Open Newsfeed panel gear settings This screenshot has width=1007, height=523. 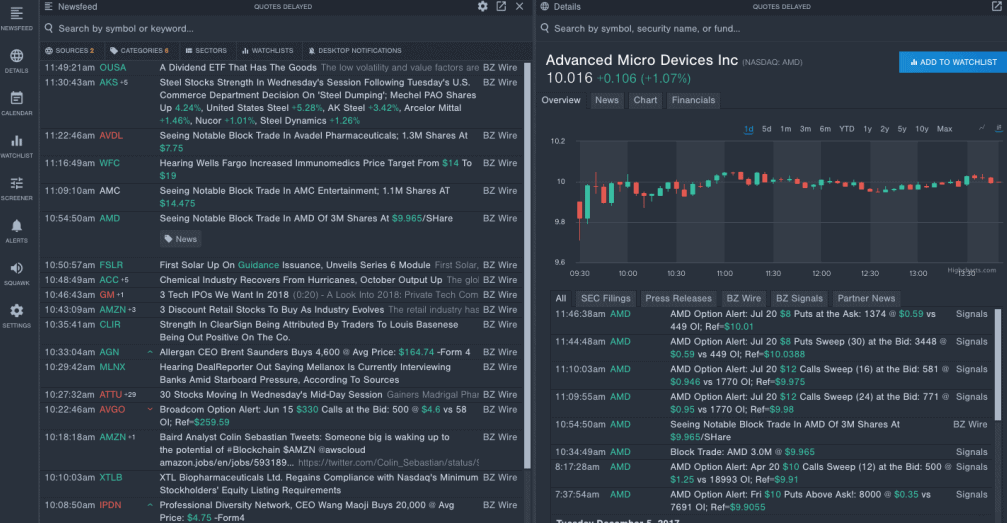point(482,6)
